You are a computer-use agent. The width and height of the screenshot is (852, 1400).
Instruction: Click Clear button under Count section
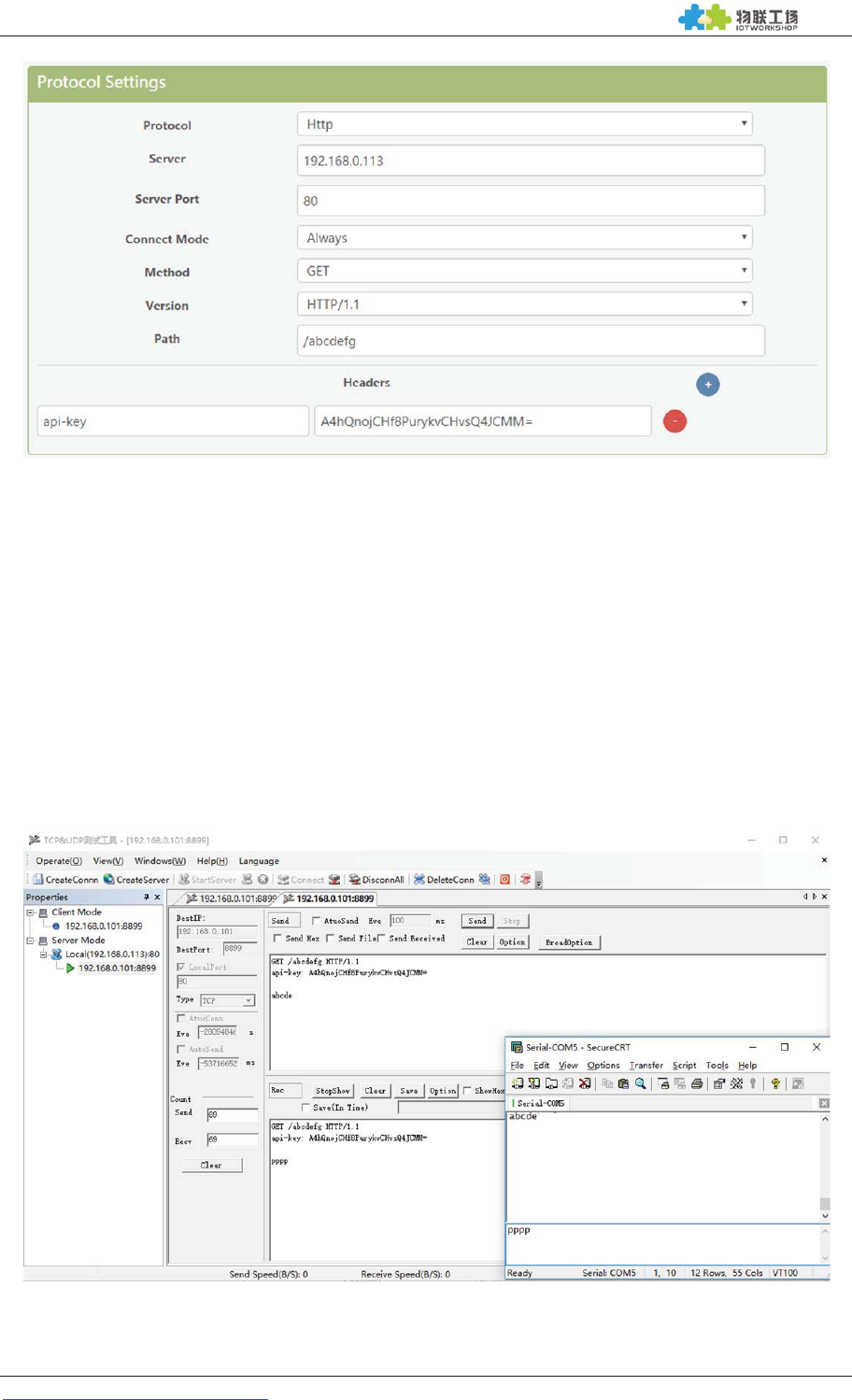click(x=211, y=1166)
